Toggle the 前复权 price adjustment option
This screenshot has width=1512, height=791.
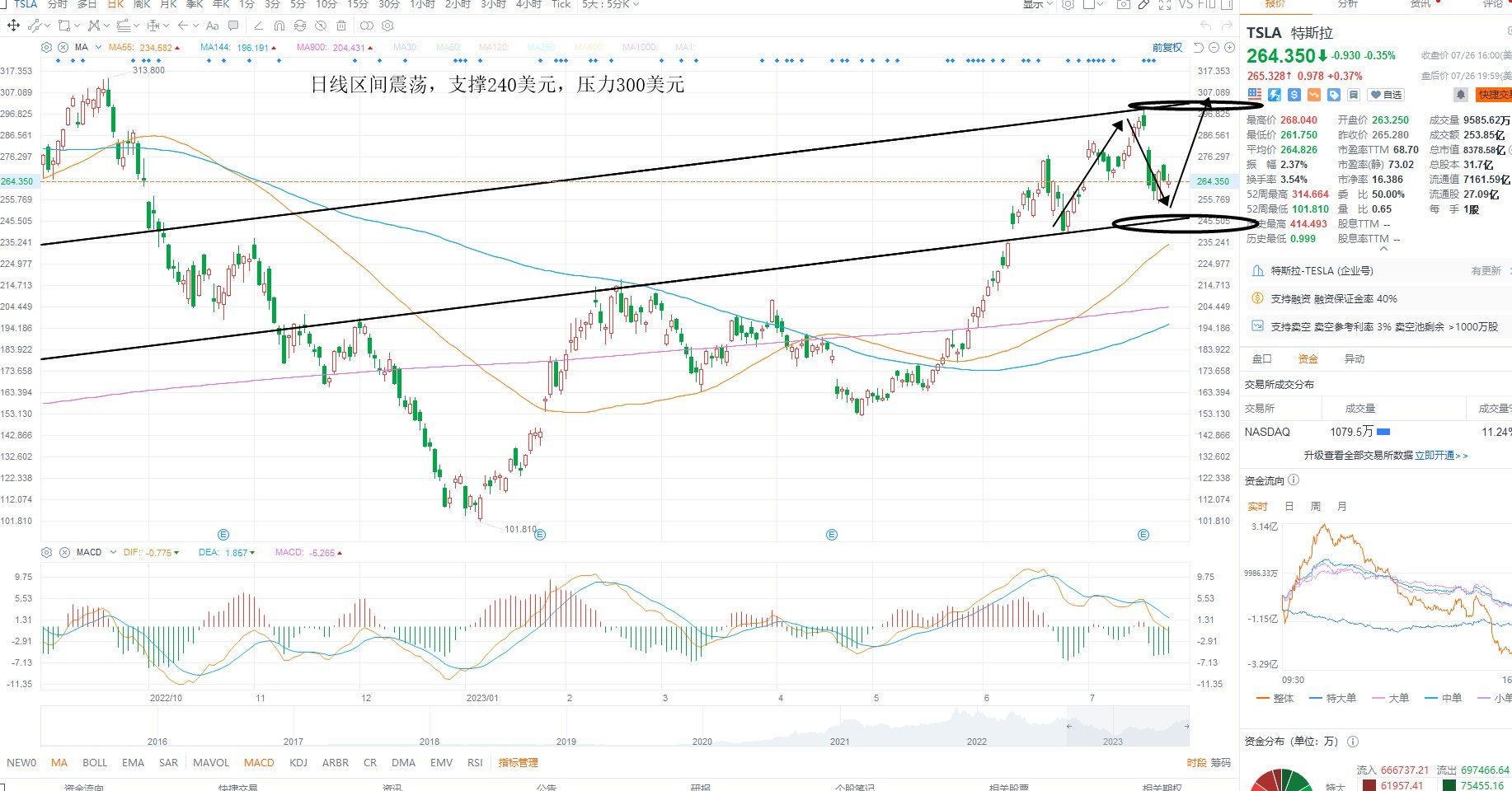pyautogui.click(x=1167, y=48)
